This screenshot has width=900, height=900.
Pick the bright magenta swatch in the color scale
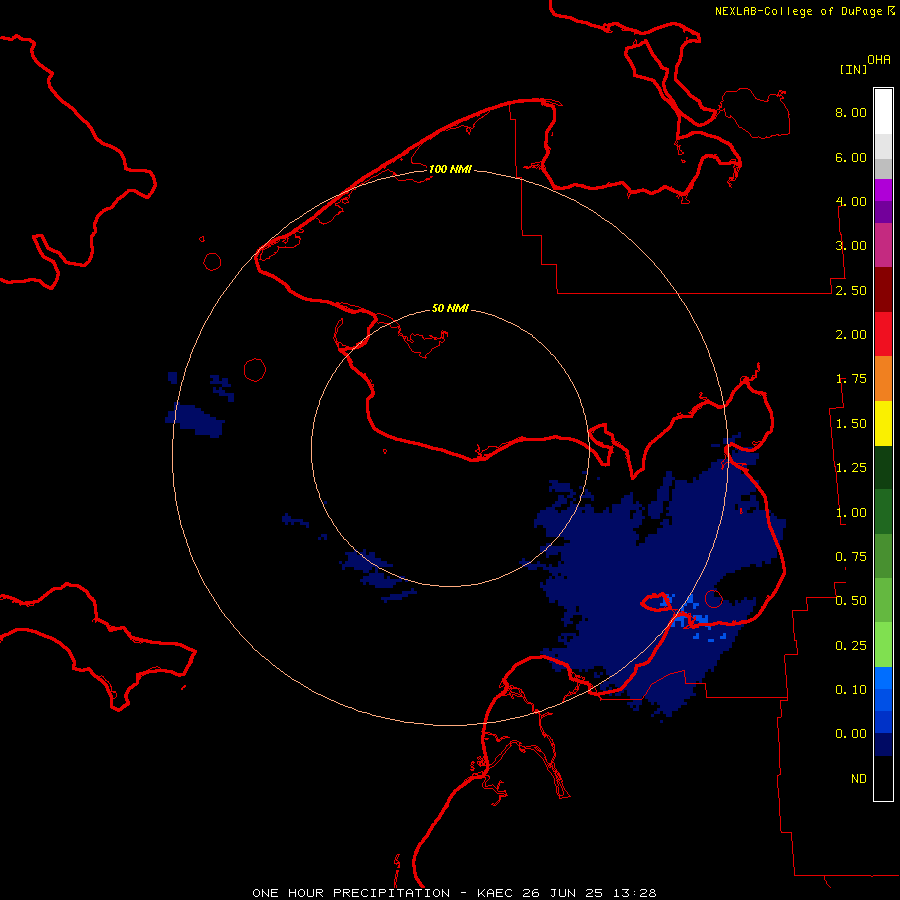tap(883, 190)
